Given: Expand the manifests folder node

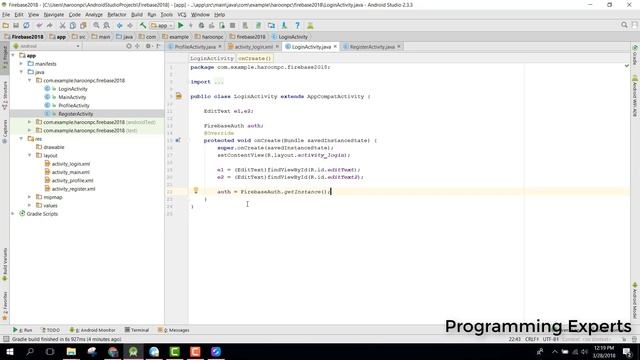Looking at the screenshot, I should tap(21, 64).
